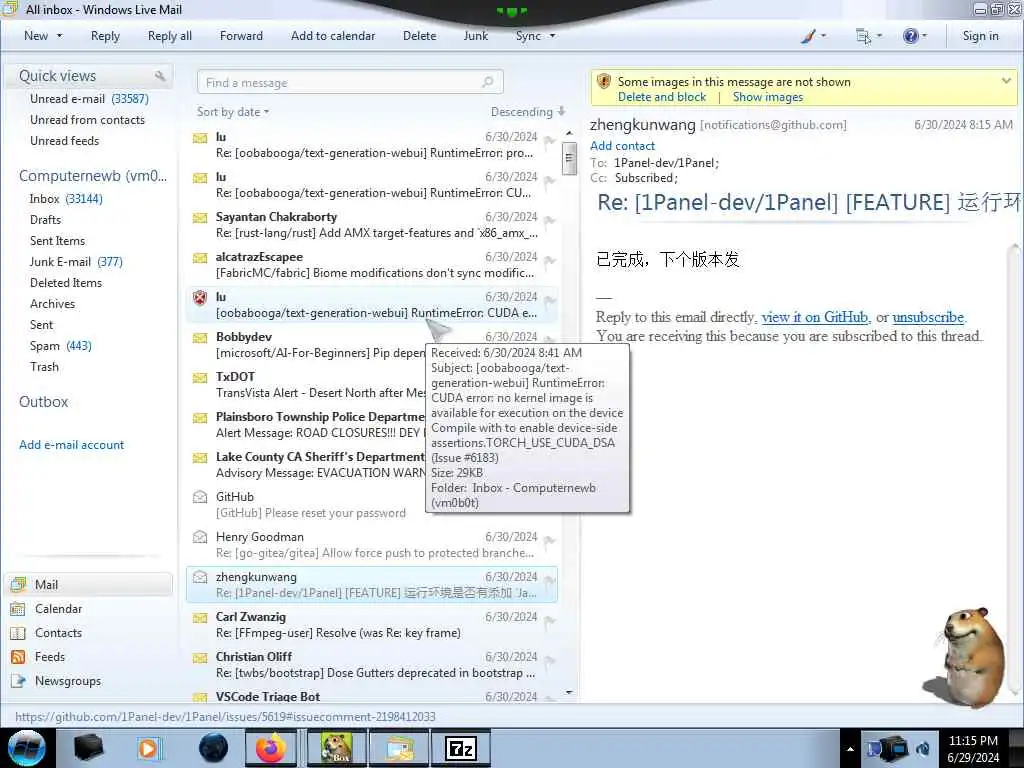The image size is (1024, 768).
Task: Switch to Mail view
Action: click(x=89, y=584)
